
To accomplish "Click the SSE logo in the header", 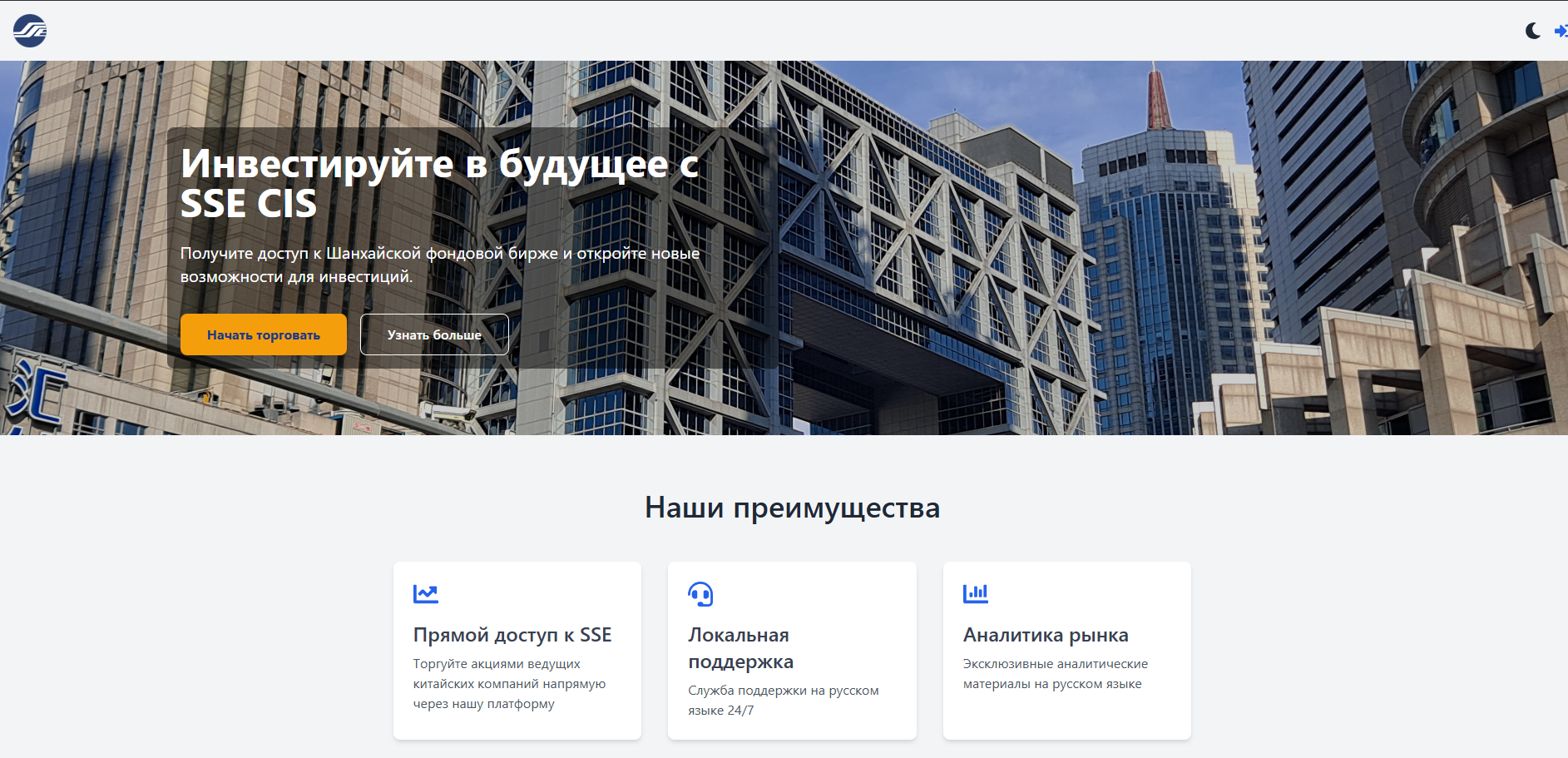I will [30, 31].
